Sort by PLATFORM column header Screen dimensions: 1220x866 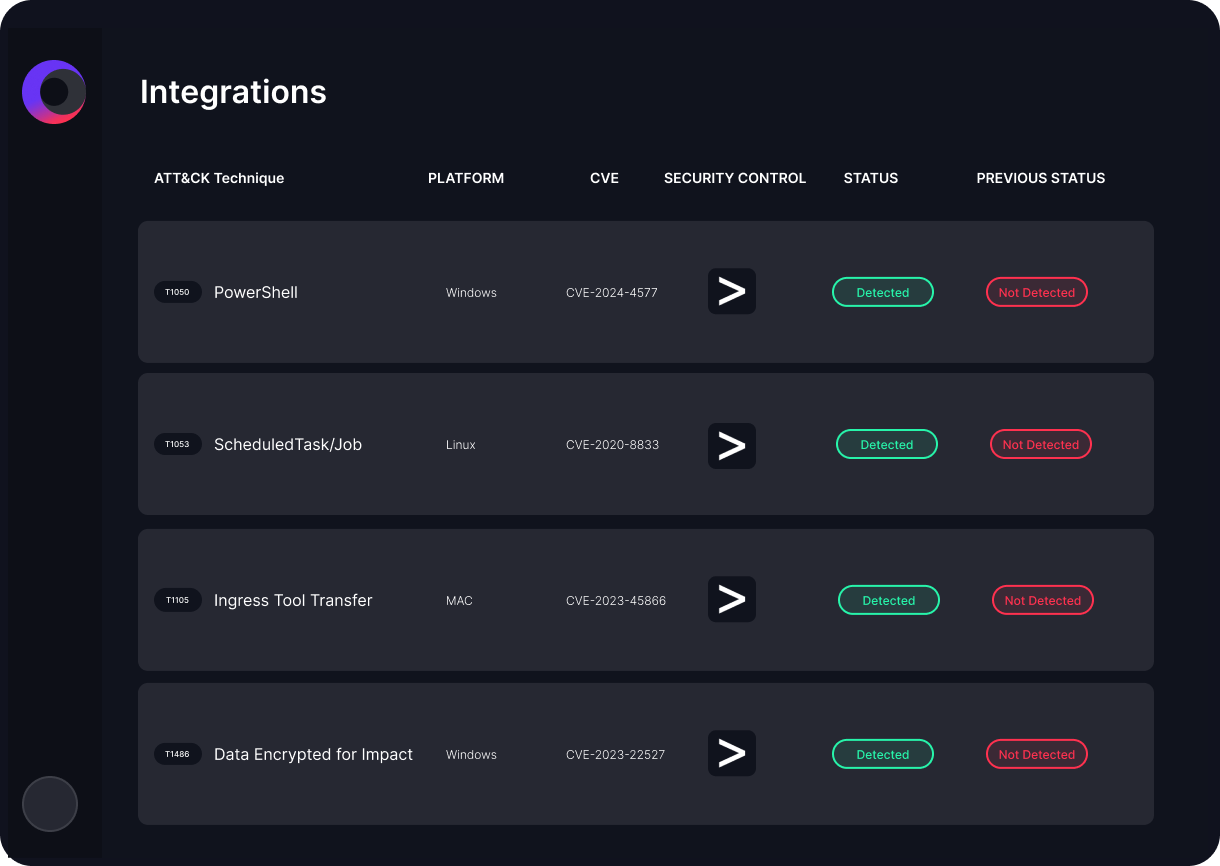click(x=466, y=178)
